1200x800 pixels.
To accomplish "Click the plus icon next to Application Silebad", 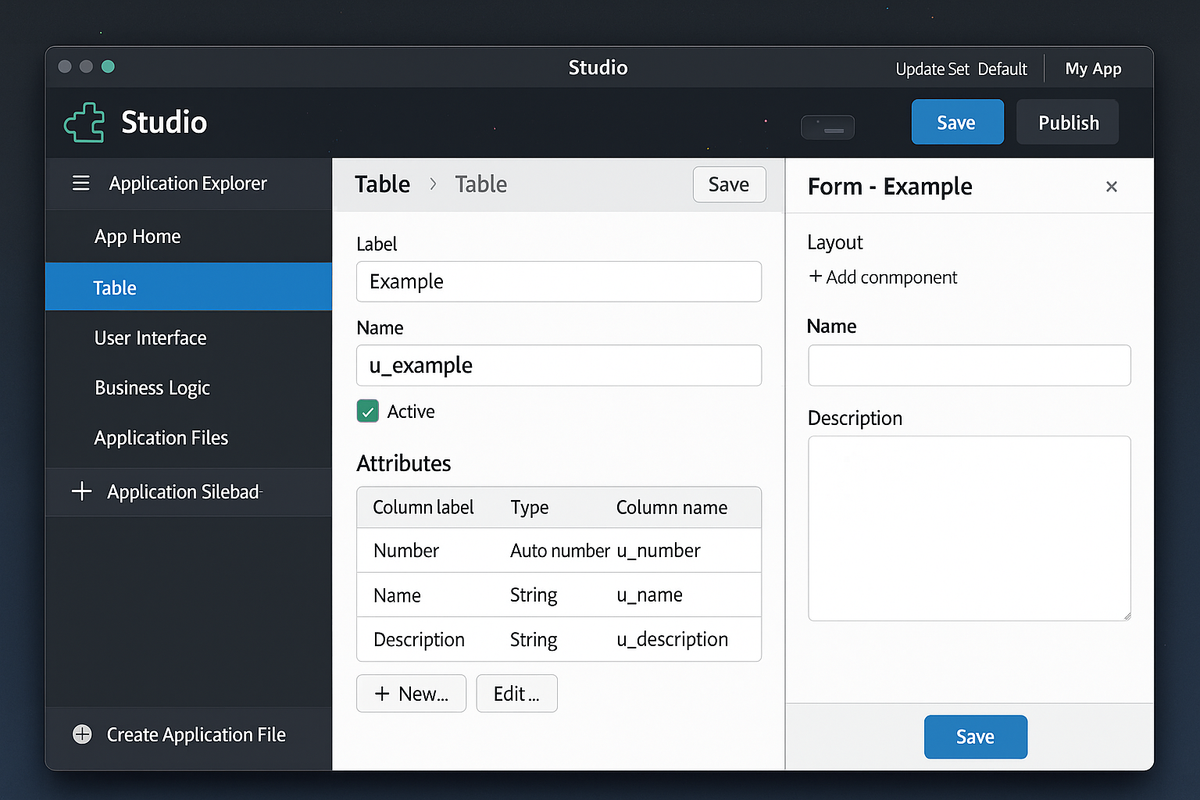I will [x=82, y=491].
